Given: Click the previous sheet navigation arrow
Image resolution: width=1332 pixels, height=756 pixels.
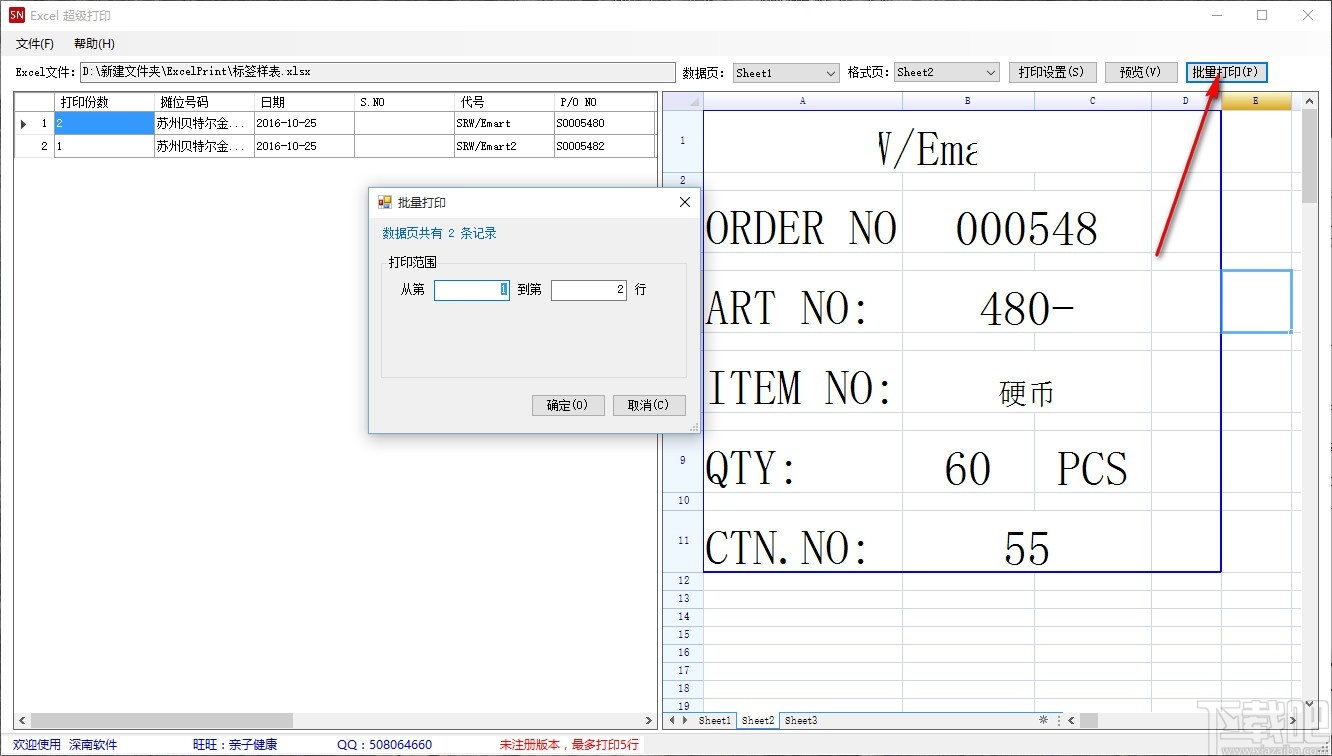Looking at the screenshot, I should coord(672,720).
